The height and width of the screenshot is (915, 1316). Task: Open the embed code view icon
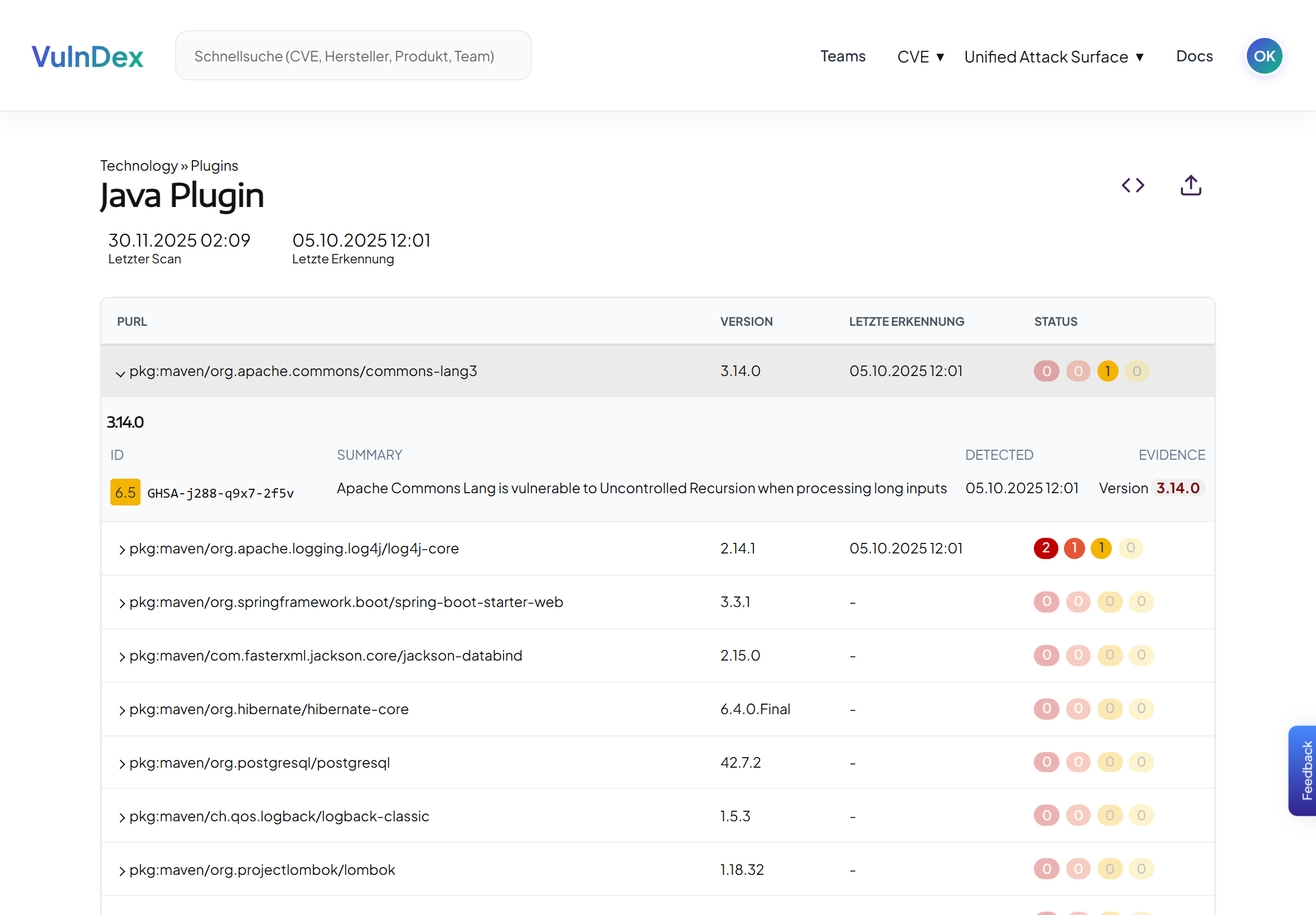point(1133,185)
